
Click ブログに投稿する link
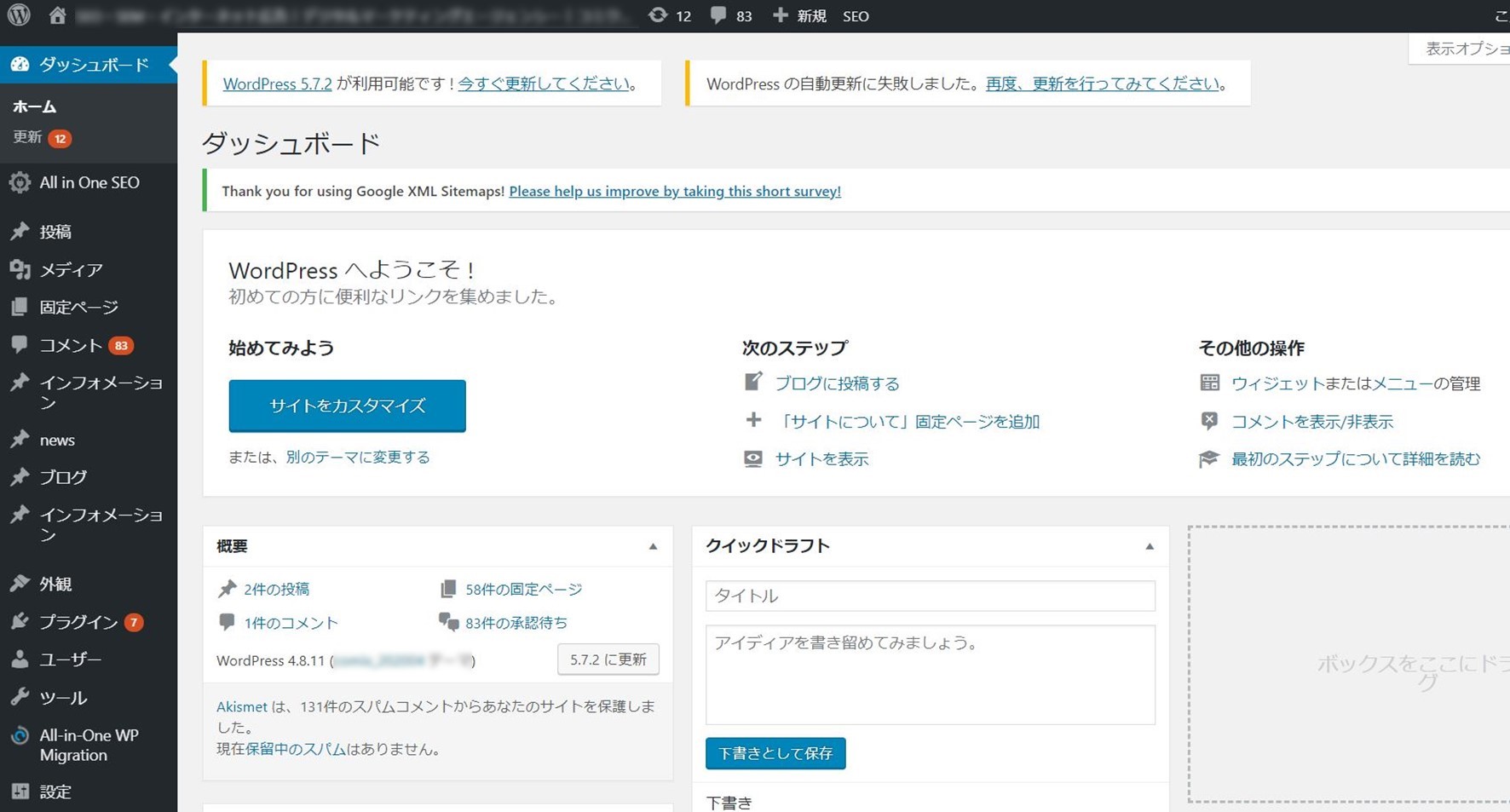point(837,383)
